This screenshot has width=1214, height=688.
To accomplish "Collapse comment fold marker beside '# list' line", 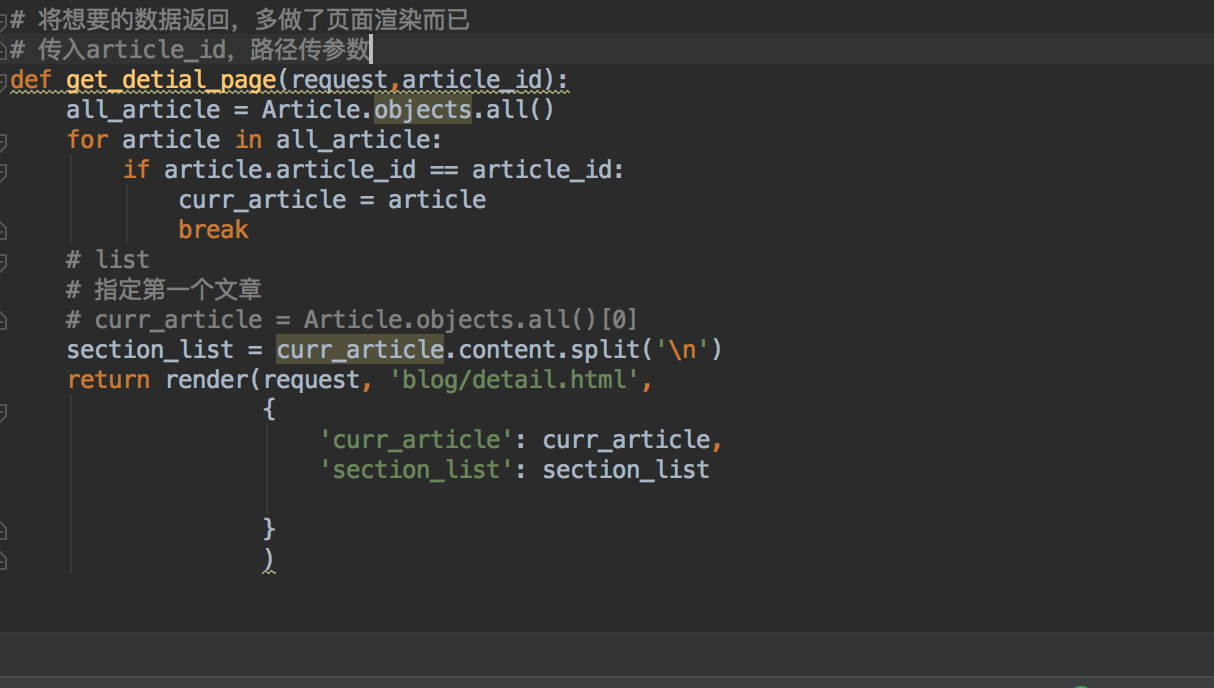I will coord(3,261).
